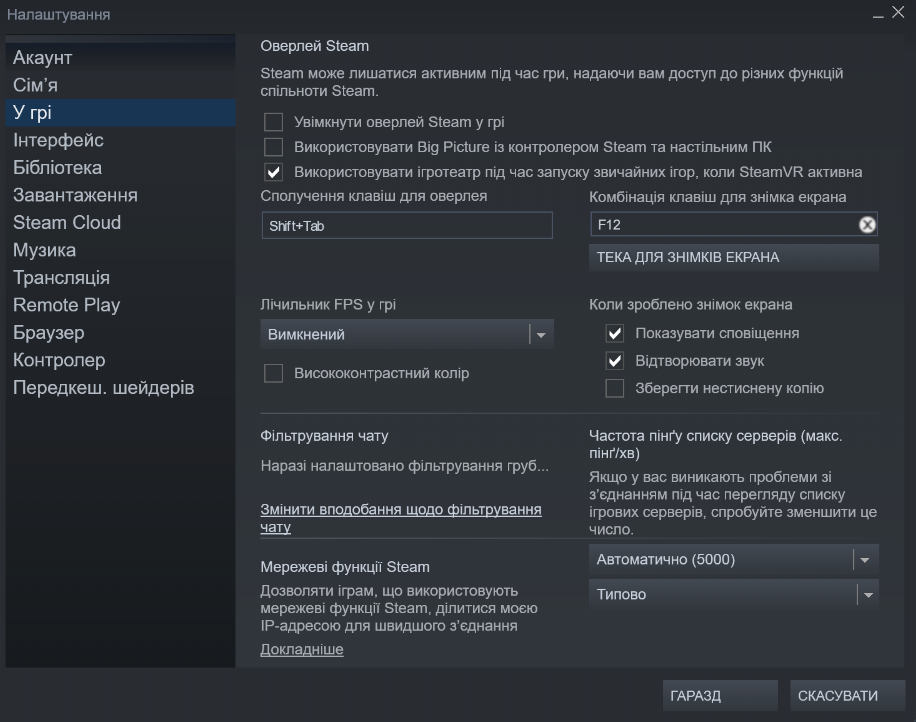Uncheck the SteamVR game theater checkbox
916x722 pixels.
(274, 172)
